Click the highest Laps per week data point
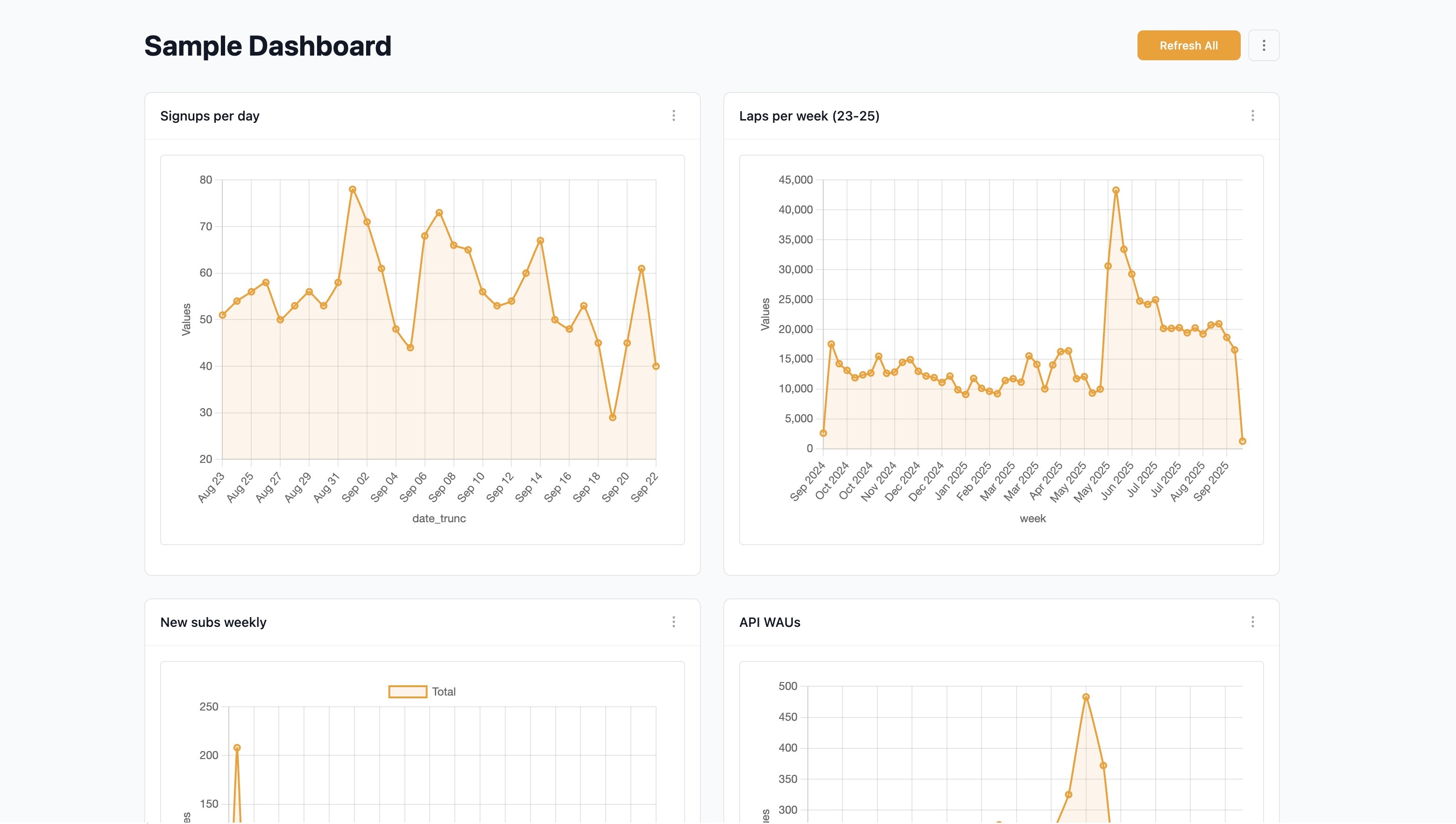This screenshot has height=824, width=1456. (x=1116, y=190)
